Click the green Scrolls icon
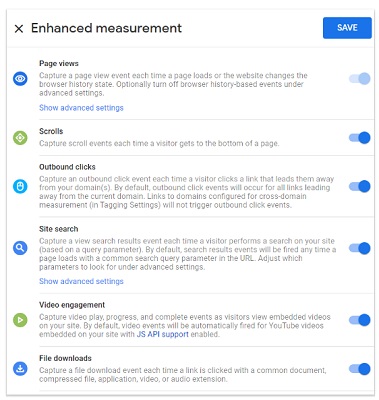This screenshot has height=400, width=379. click(x=20, y=138)
